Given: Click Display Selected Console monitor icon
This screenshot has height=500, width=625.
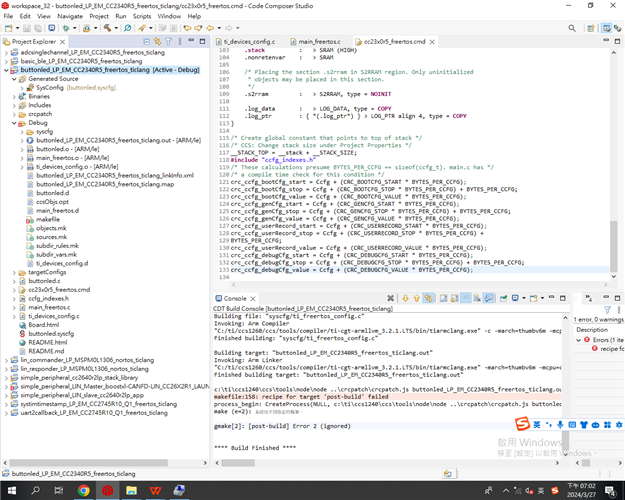Looking at the screenshot, I should (x=515, y=298).
